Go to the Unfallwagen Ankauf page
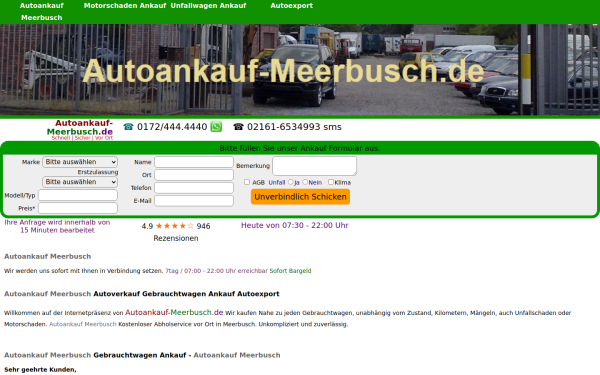Screen dimensions: 600x375 (208, 6)
